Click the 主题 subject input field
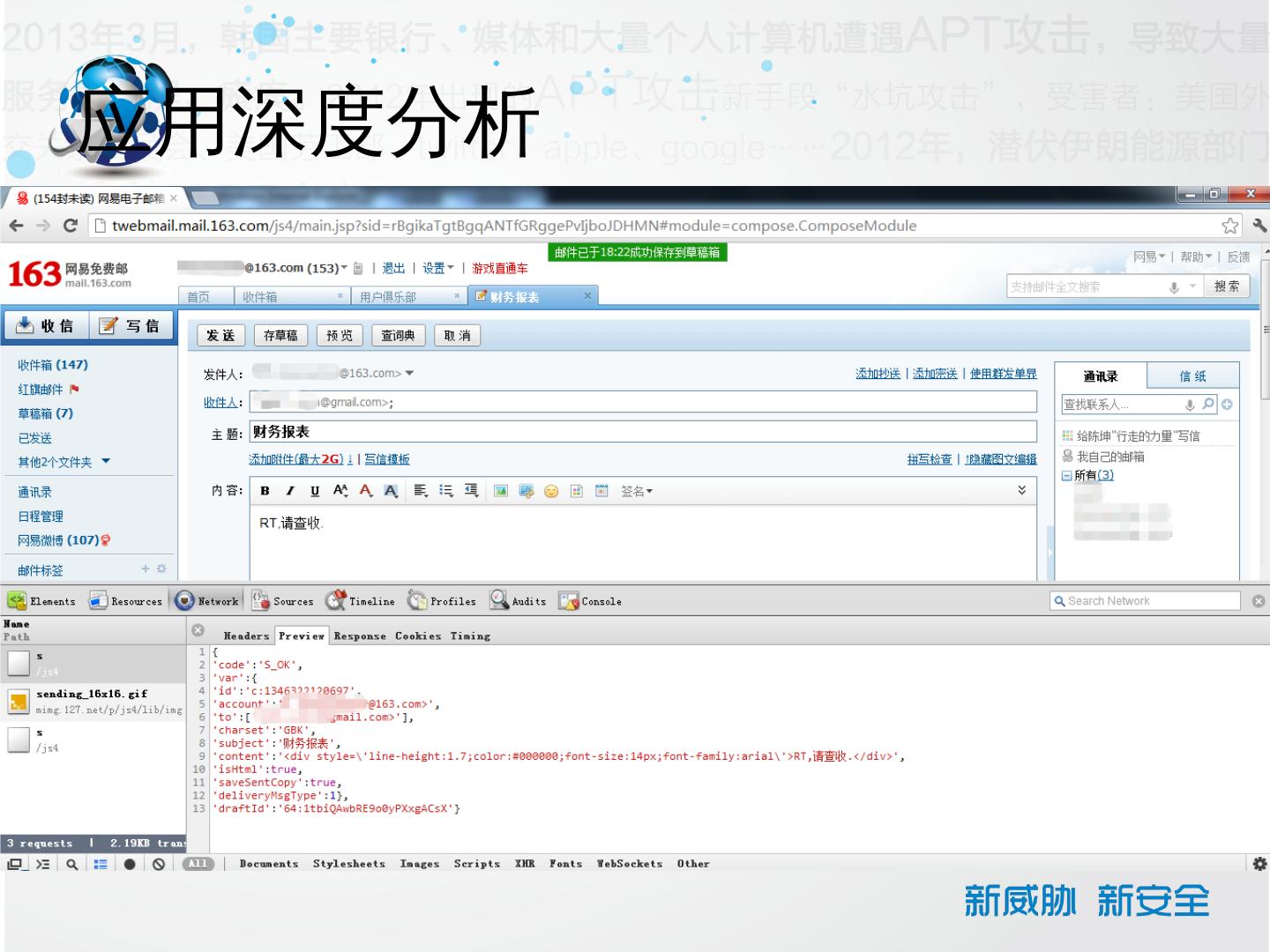This screenshot has width=1270, height=952. click(643, 432)
